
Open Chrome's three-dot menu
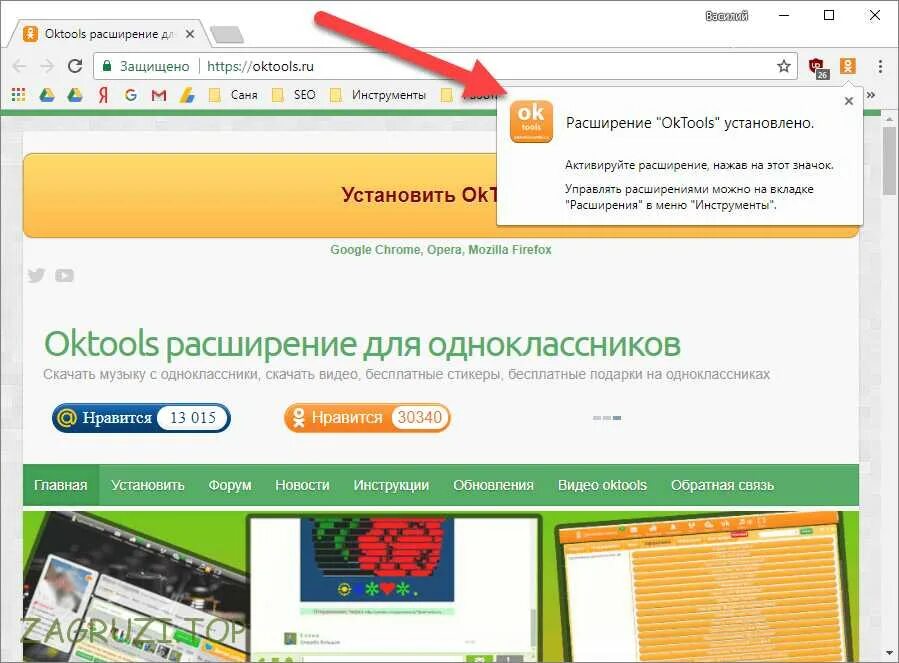pos(880,66)
